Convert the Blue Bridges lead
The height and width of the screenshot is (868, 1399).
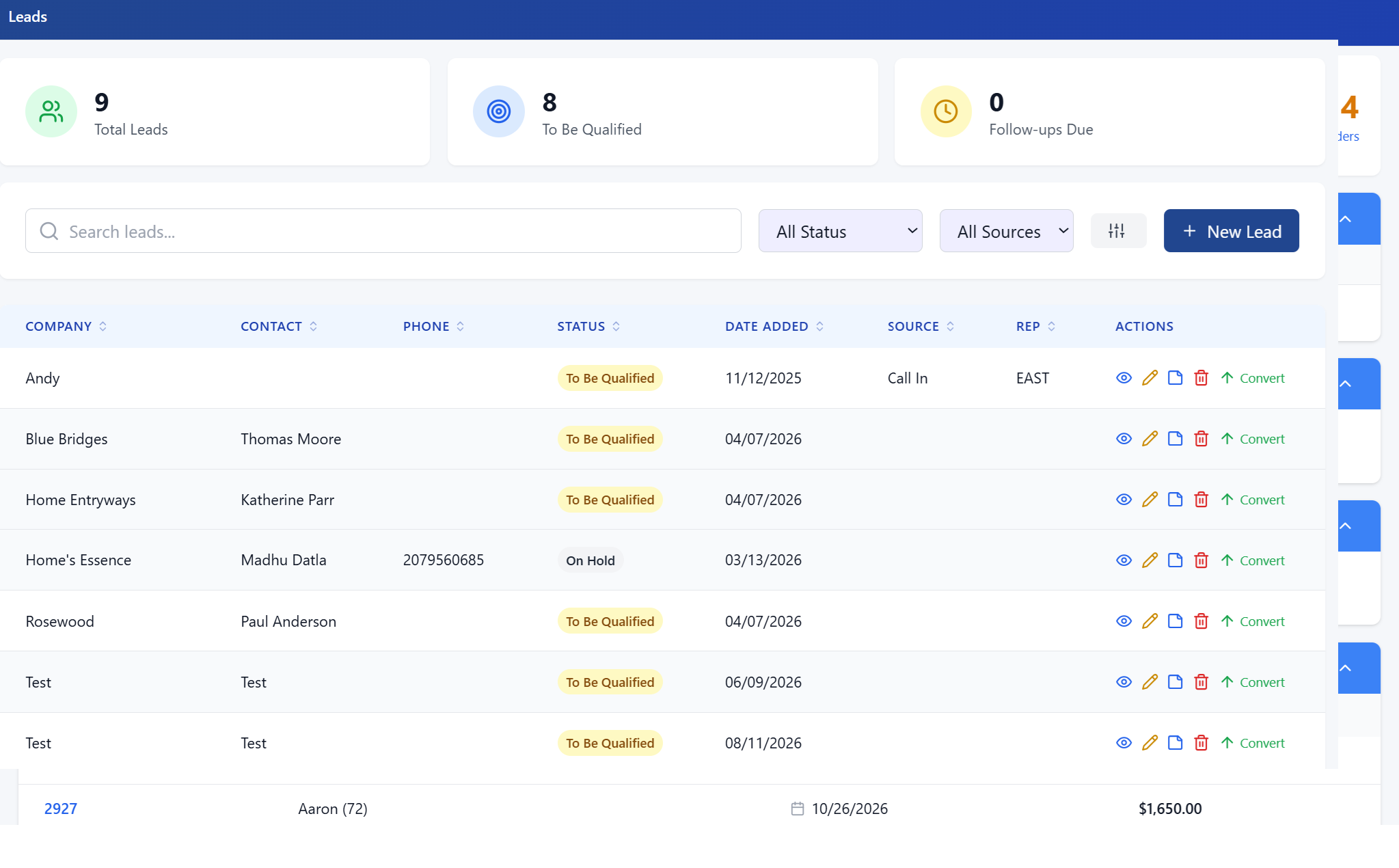point(1253,439)
